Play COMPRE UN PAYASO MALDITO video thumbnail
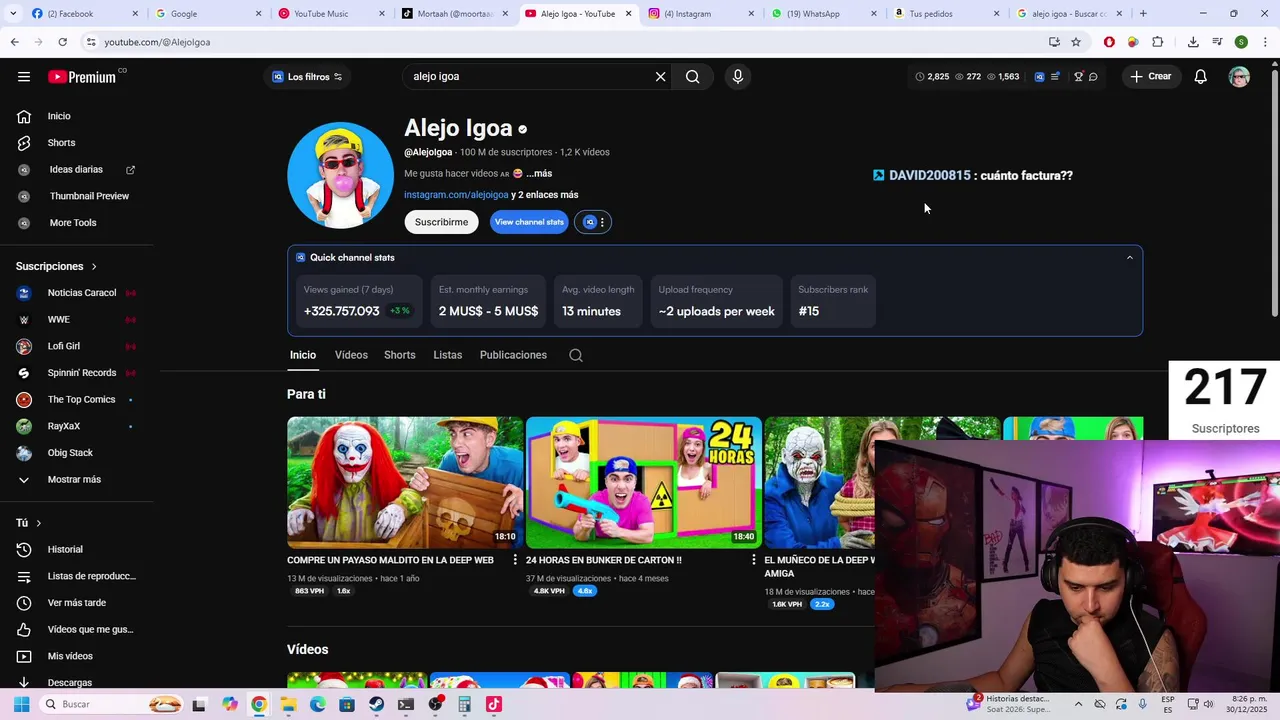Screen dimensions: 1280x720 pyautogui.click(x=405, y=482)
